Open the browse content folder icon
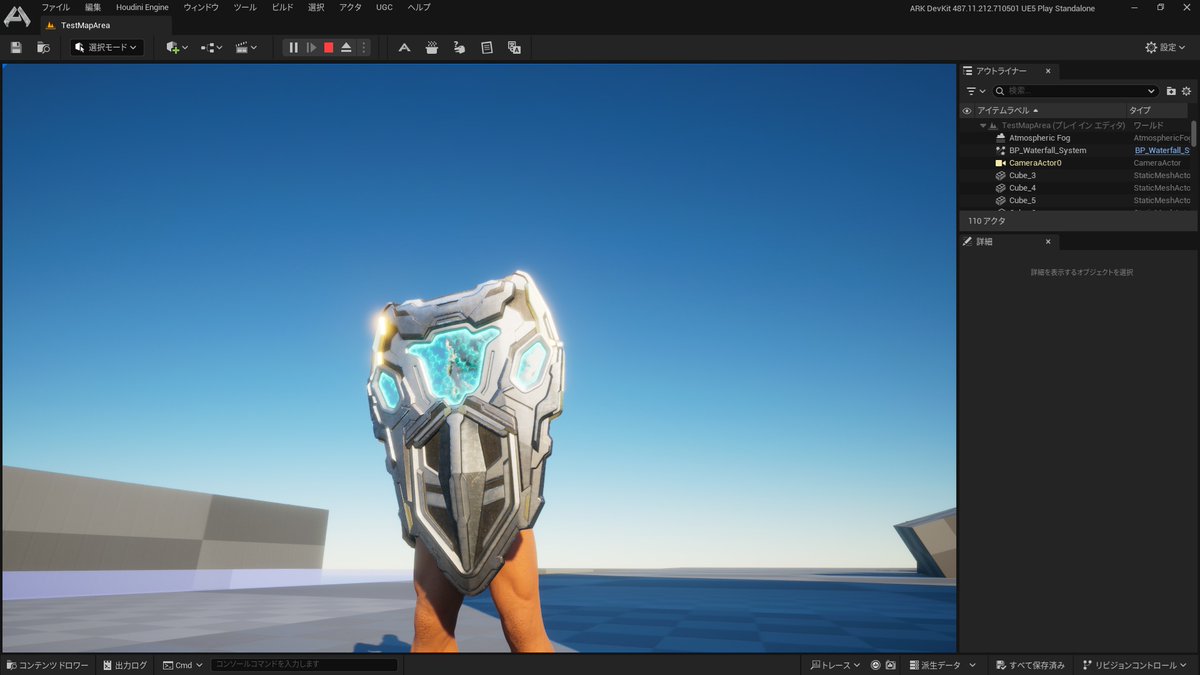 coord(43,47)
